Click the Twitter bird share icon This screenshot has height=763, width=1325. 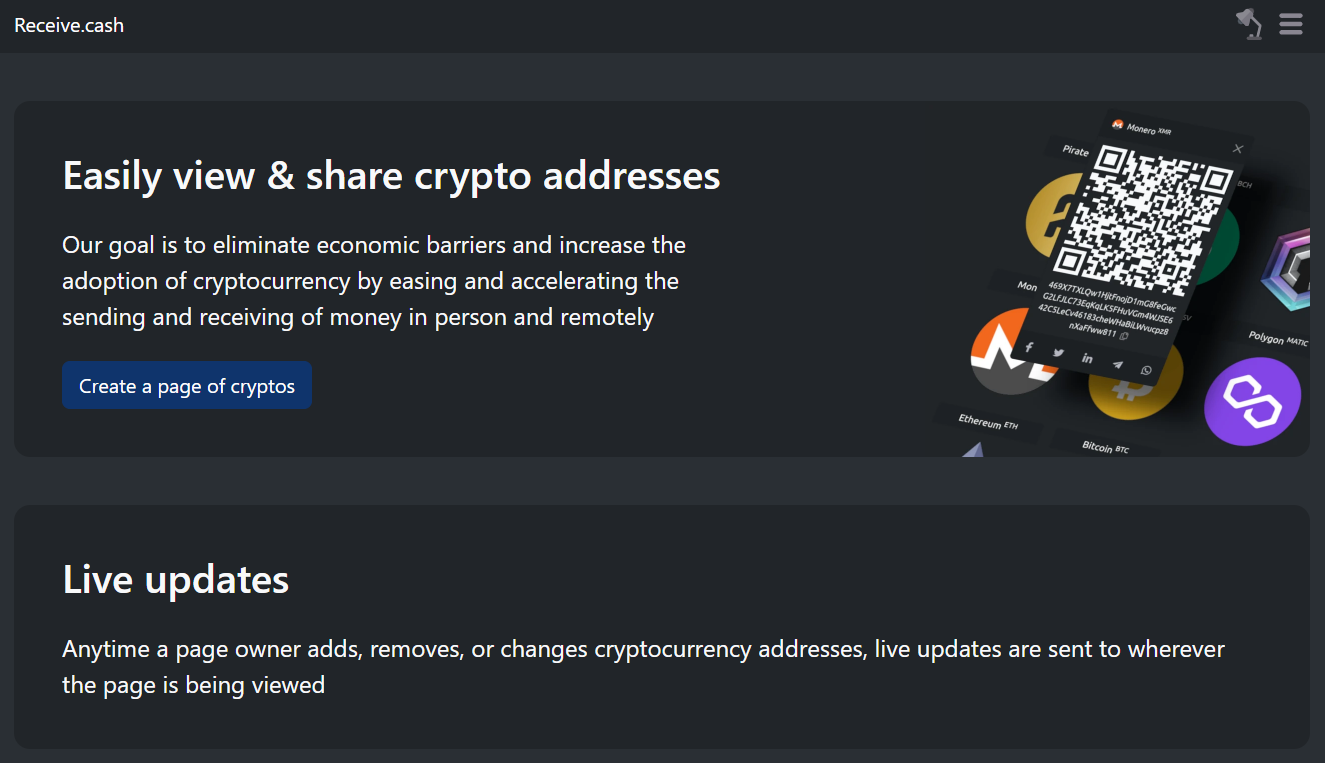(1058, 353)
